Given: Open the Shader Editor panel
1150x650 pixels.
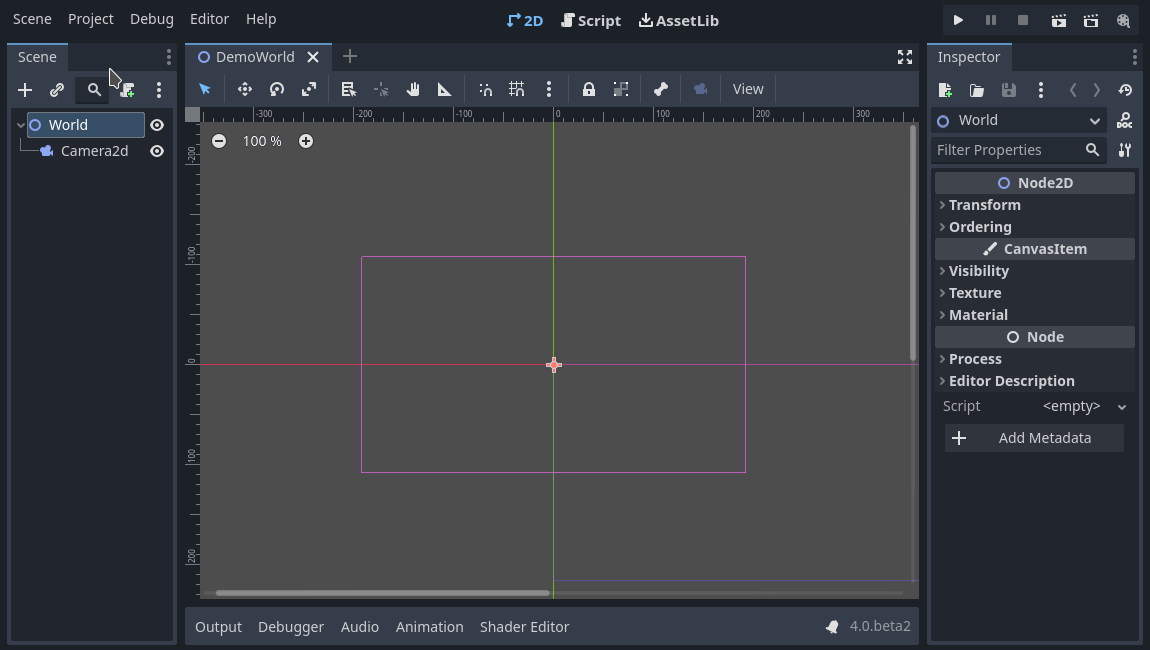Looking at the screenshot, I should point(524,627).
